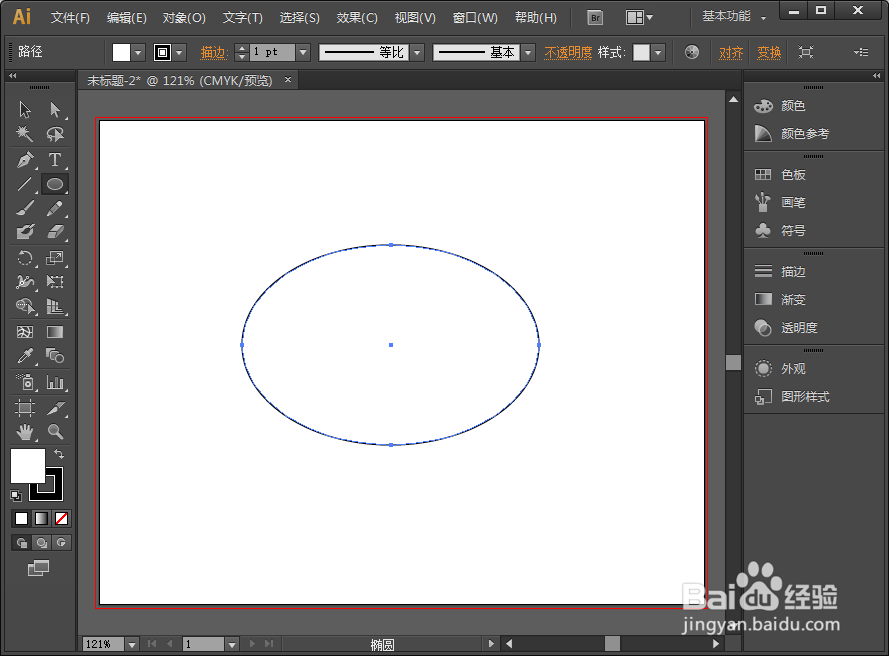Screen dimensions: 889x656
Task: Enable Draw Normal mode
Action: (x=22, y=543)
